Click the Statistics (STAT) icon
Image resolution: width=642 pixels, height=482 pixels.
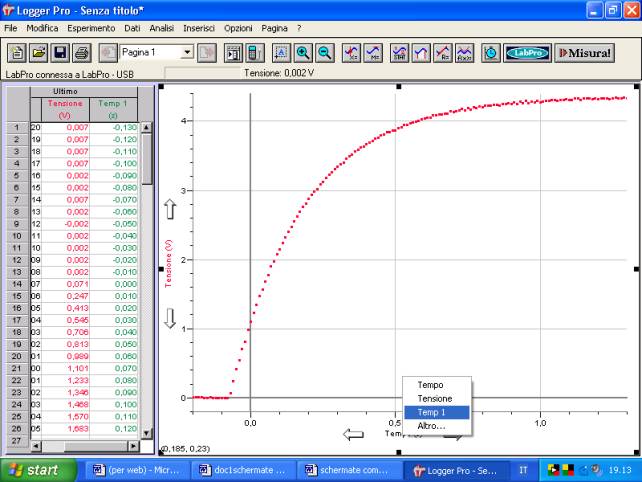coord(399,53)
